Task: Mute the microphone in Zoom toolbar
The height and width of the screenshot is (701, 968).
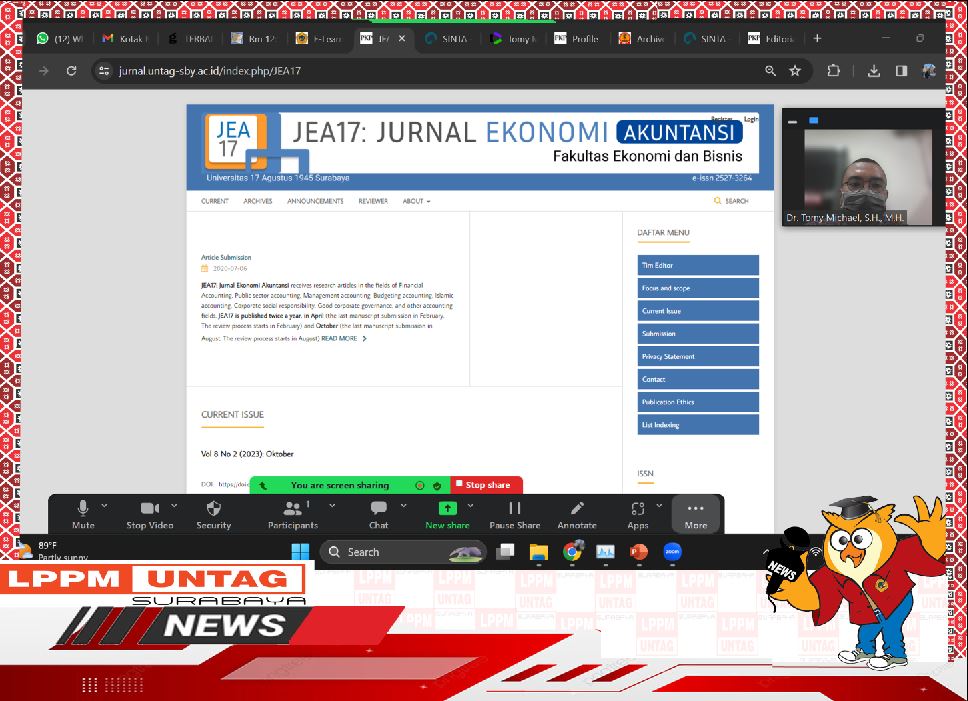Action: 83,515
